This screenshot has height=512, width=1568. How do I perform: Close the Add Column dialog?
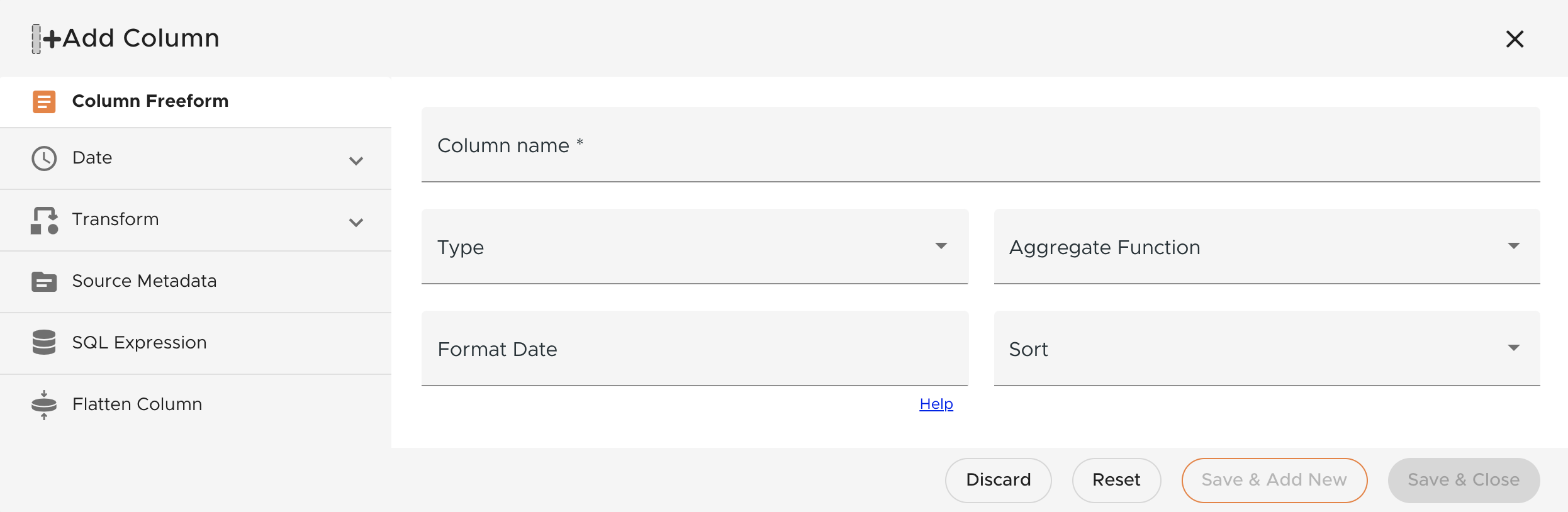(1515, 39)
